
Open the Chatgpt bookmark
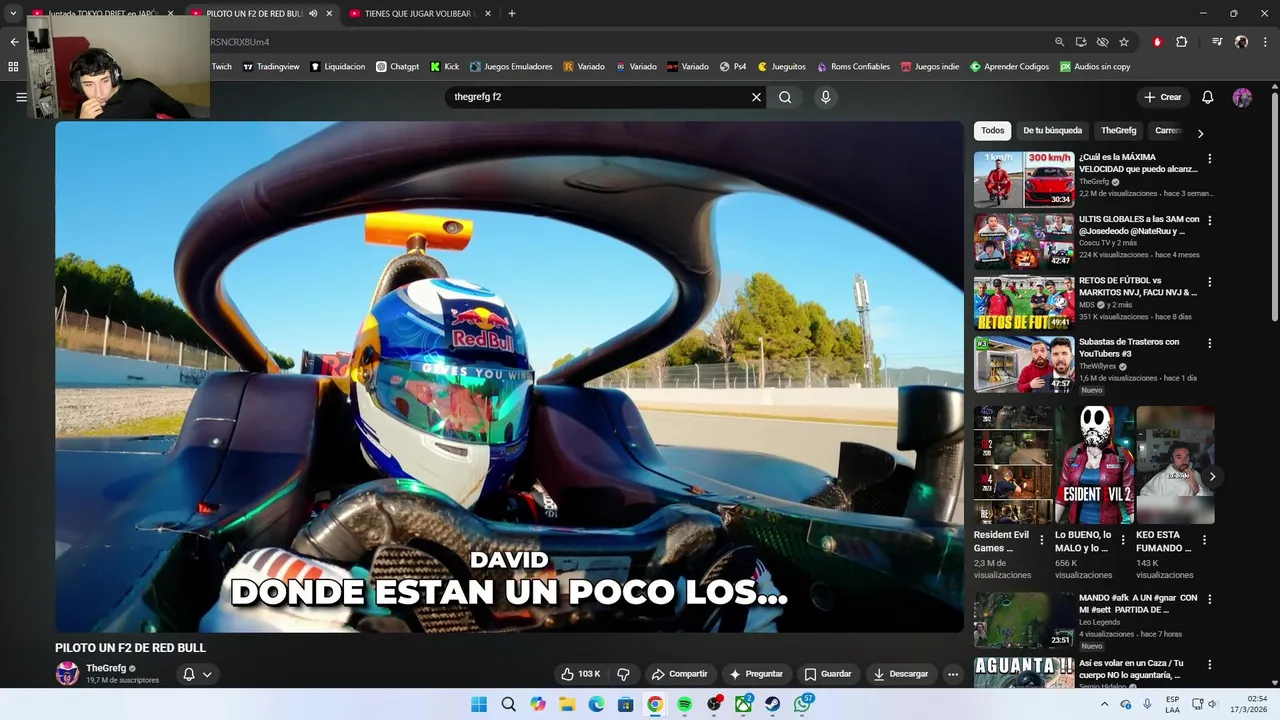(x=398, y=67)
